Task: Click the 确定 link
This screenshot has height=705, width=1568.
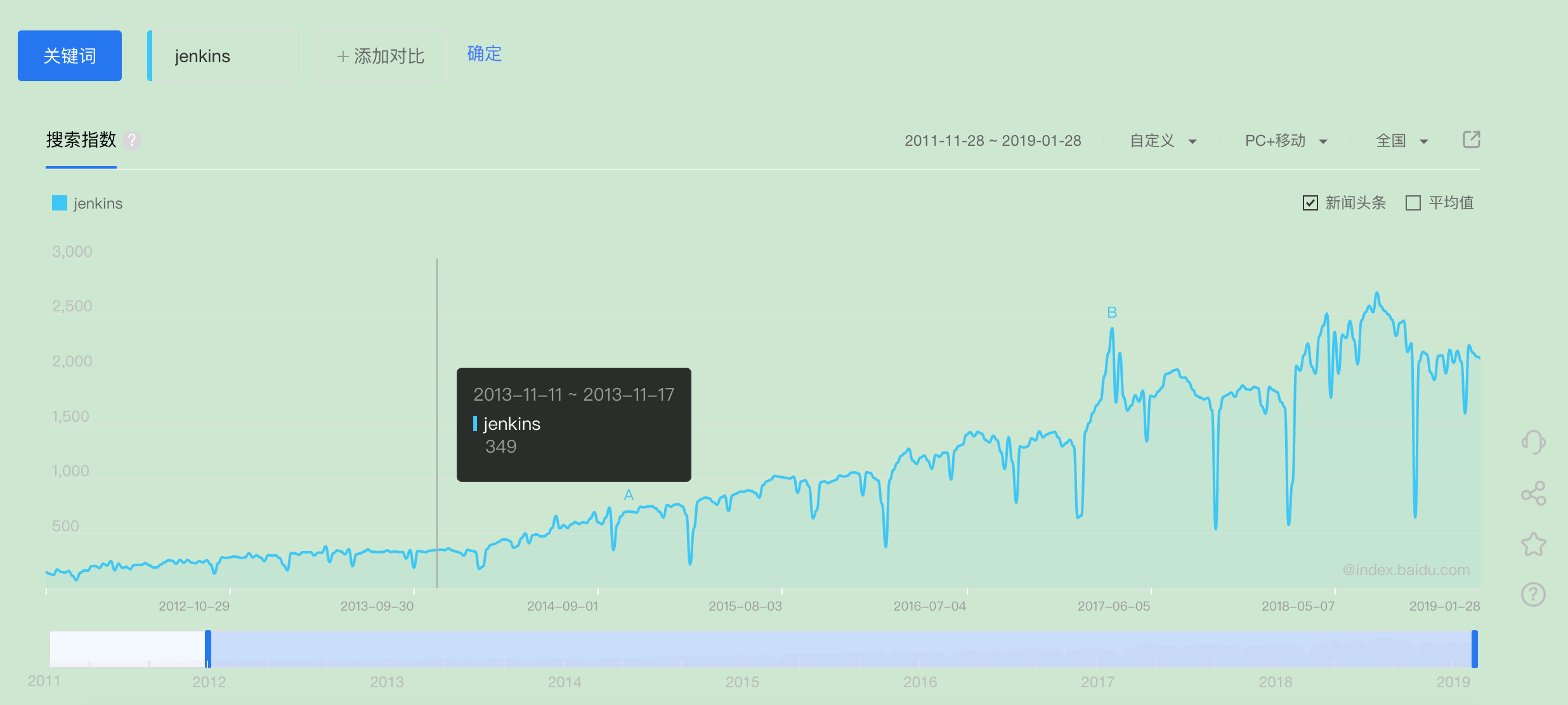Action: tap(484, 54)
